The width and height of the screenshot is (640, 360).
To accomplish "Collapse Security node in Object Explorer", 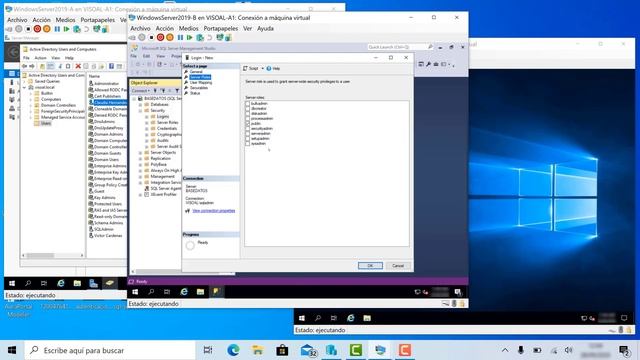I will [140, 111].
